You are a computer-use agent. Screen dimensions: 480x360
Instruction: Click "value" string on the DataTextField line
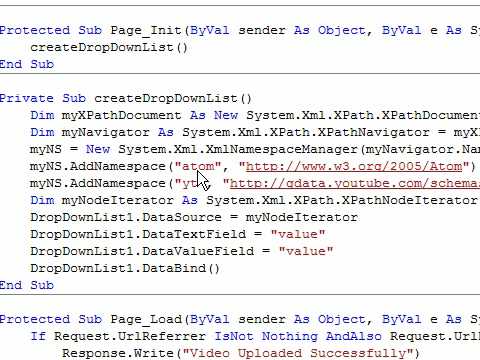tap(298, 234)
